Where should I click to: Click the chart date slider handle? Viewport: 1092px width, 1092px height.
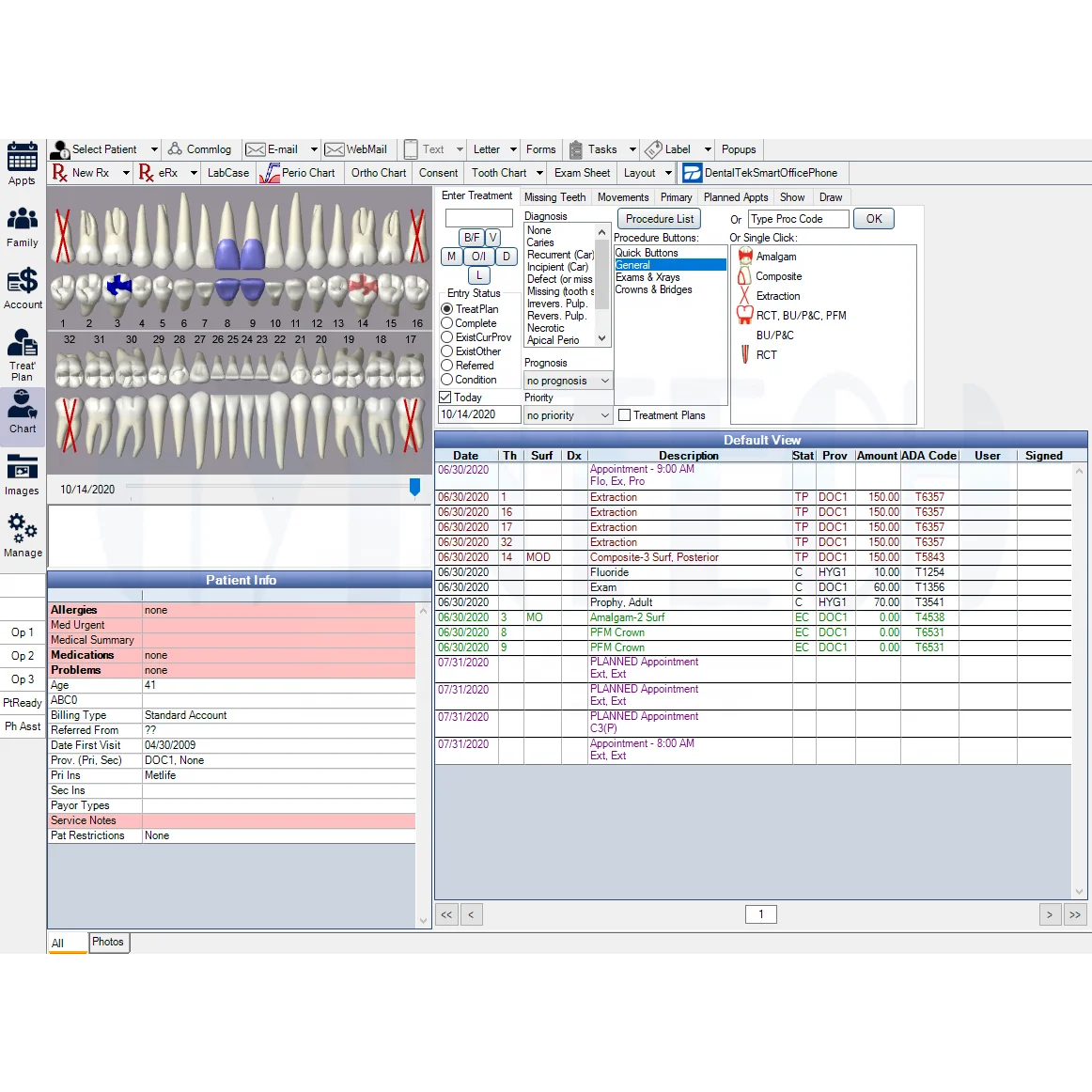tap(414, 487)
